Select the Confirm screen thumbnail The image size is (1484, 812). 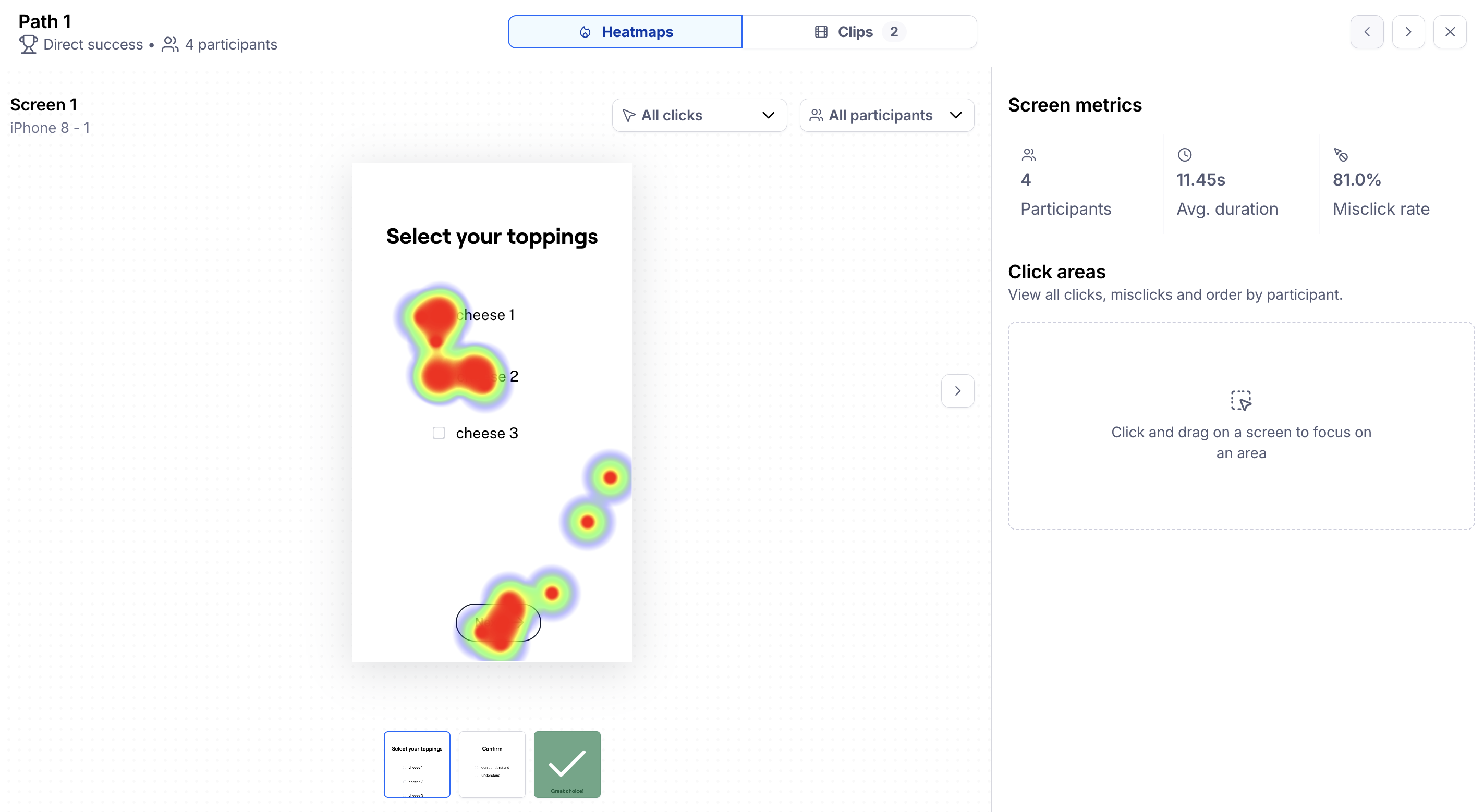coord(492,764)
